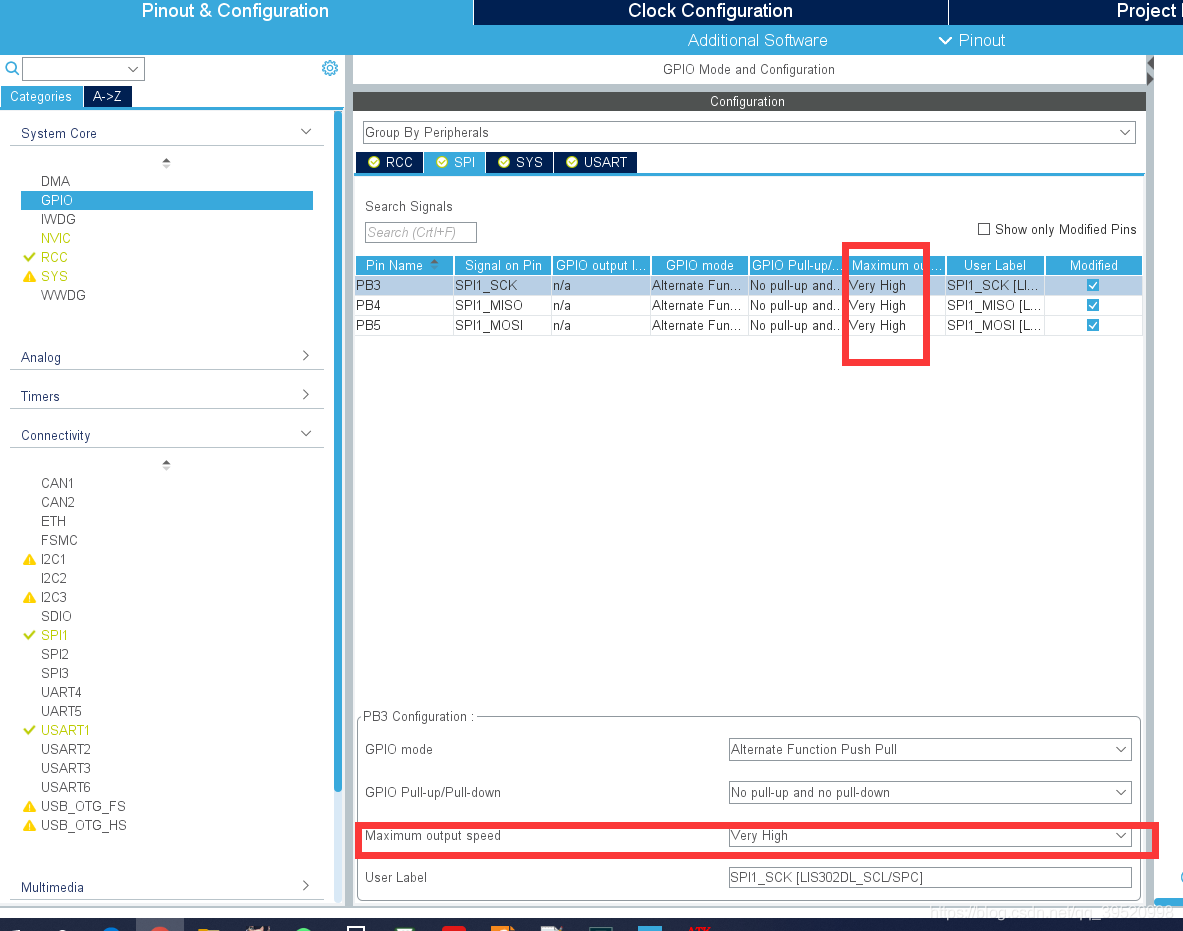The width and height of the screenshot is (1183, 931).
Task: Click the I2C3 warning icon
Action: [29, 598]
